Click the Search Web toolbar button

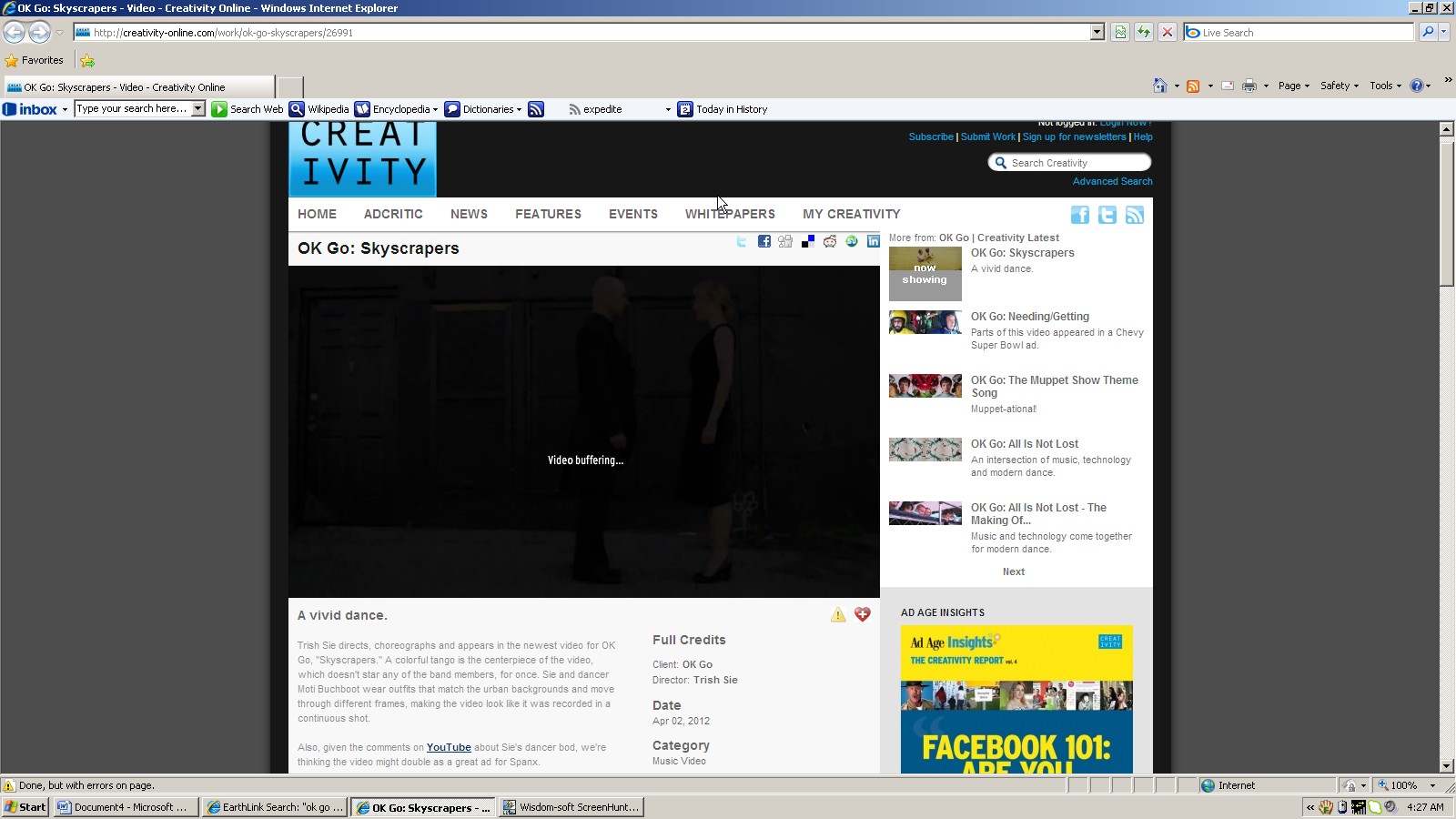248,109
